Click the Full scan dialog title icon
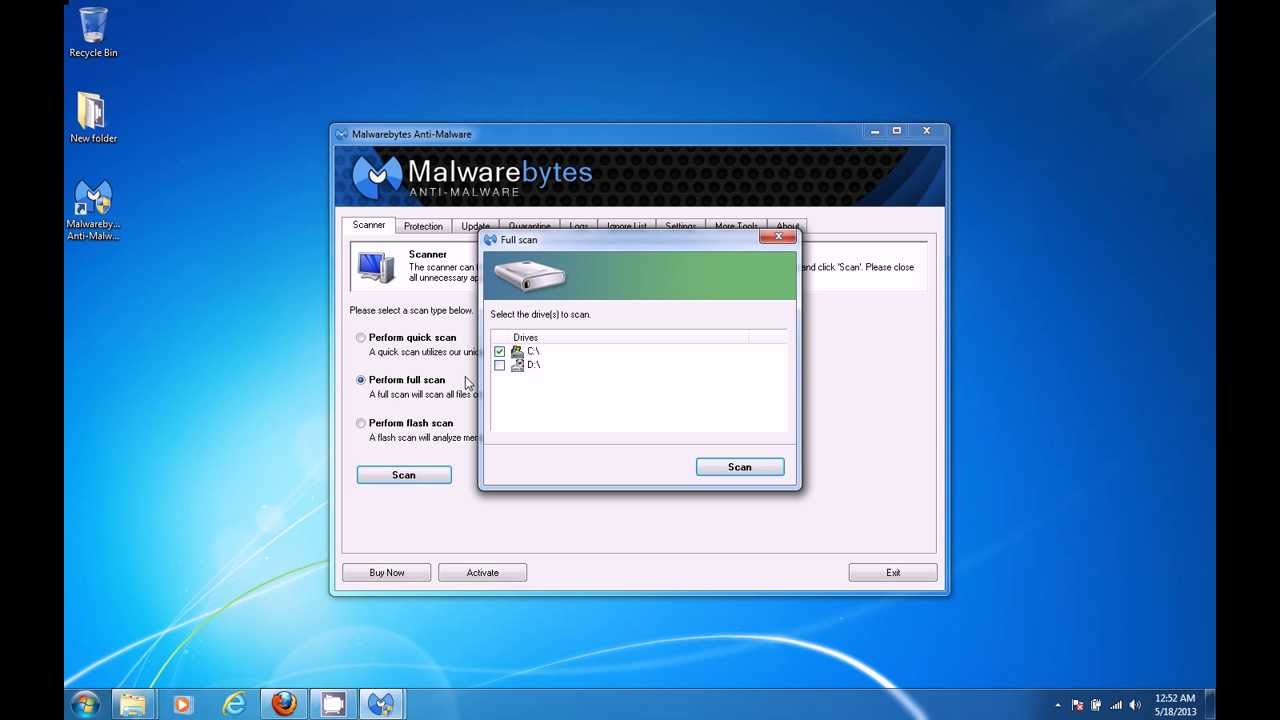Image resolution: width=1280 pixels, height=720 pixels. click(490, 240)
